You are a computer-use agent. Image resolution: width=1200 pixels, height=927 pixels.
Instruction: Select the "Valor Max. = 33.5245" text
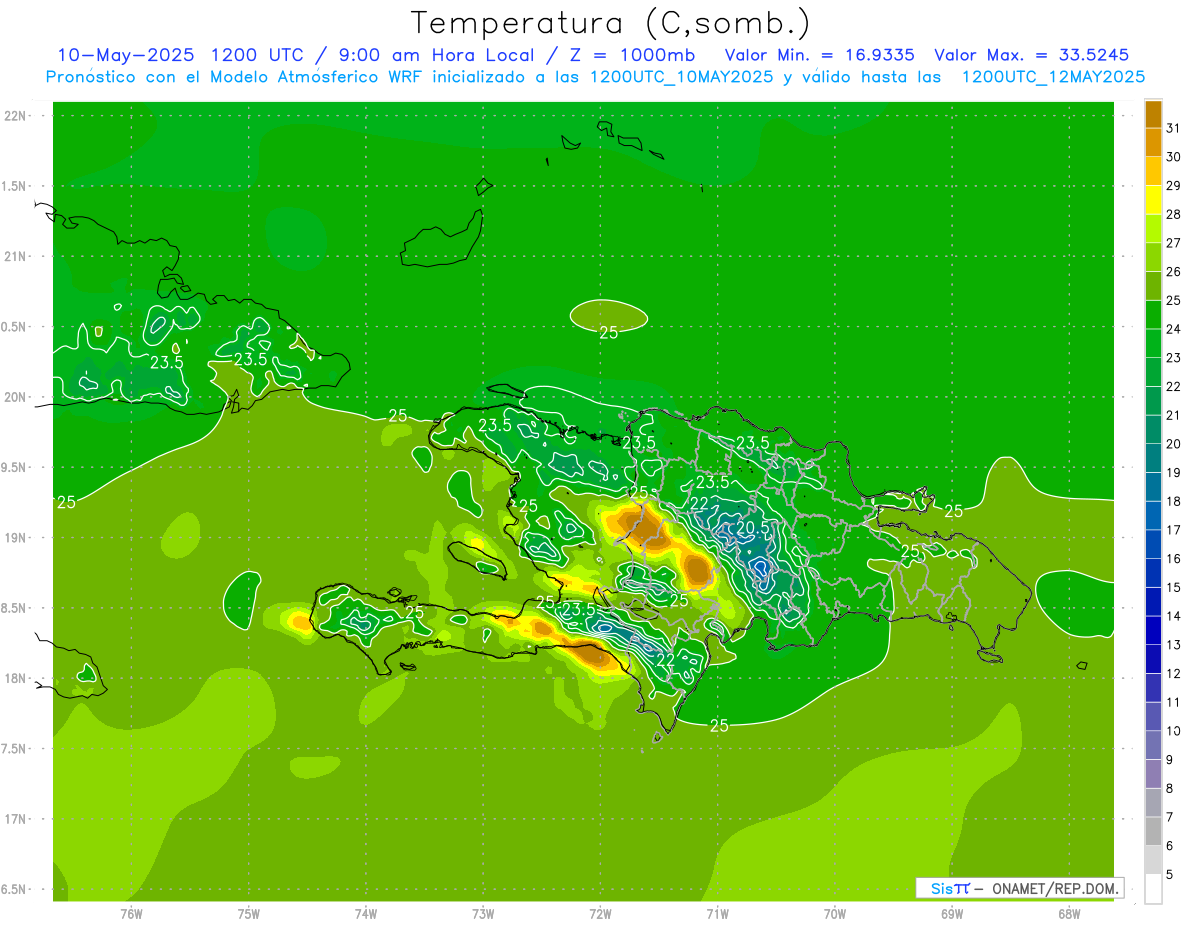tap(1031, 55)
